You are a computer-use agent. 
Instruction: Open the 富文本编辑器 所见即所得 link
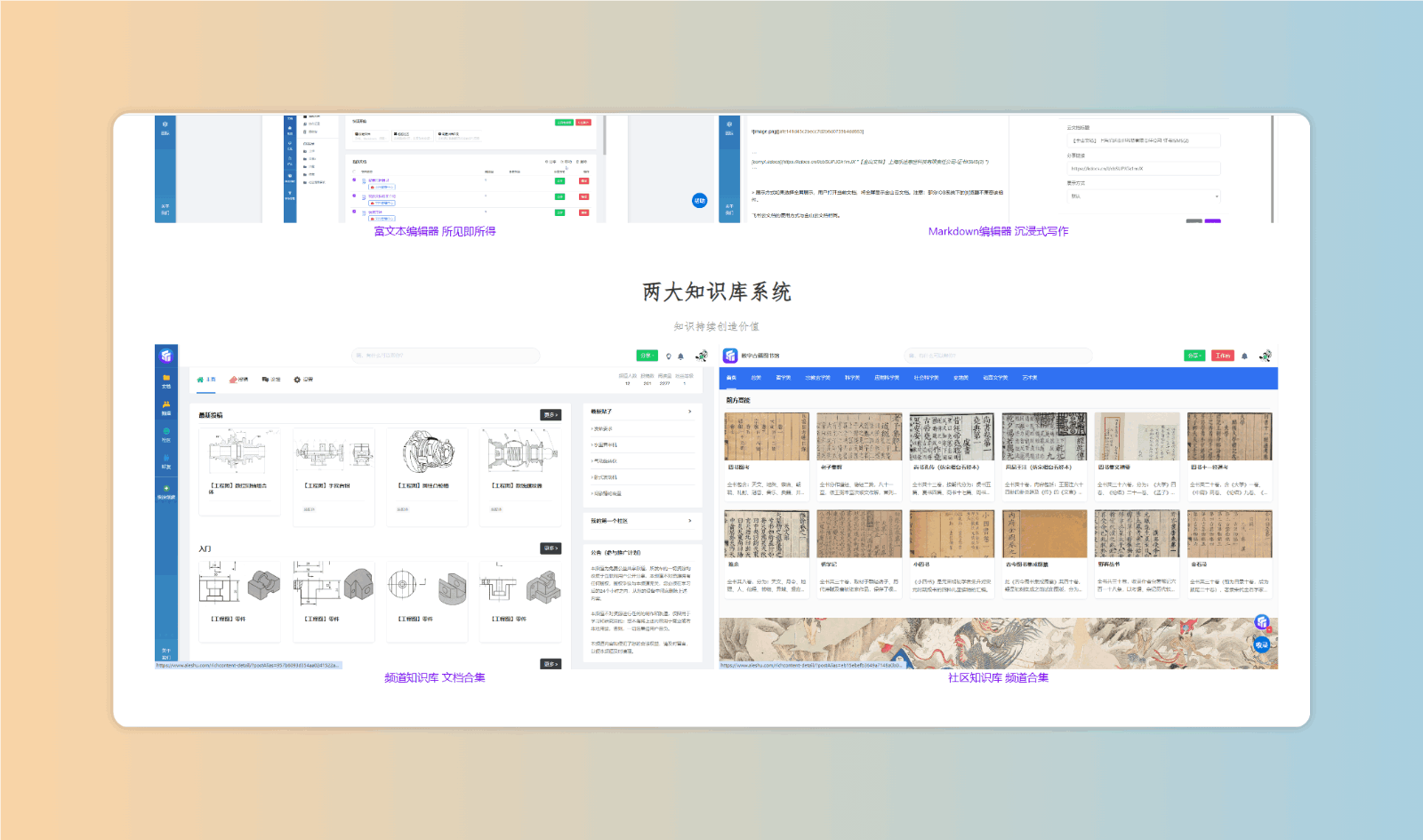435,231
